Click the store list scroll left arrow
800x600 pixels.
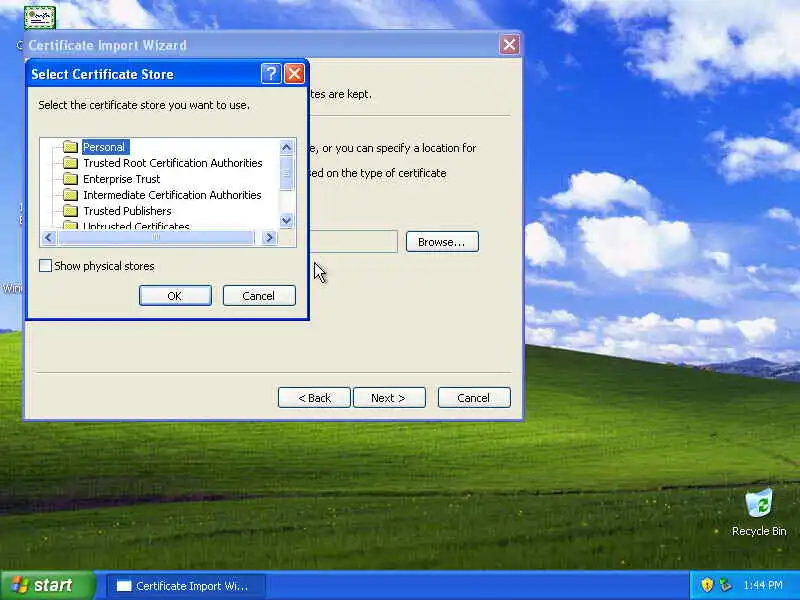point(49,237)
